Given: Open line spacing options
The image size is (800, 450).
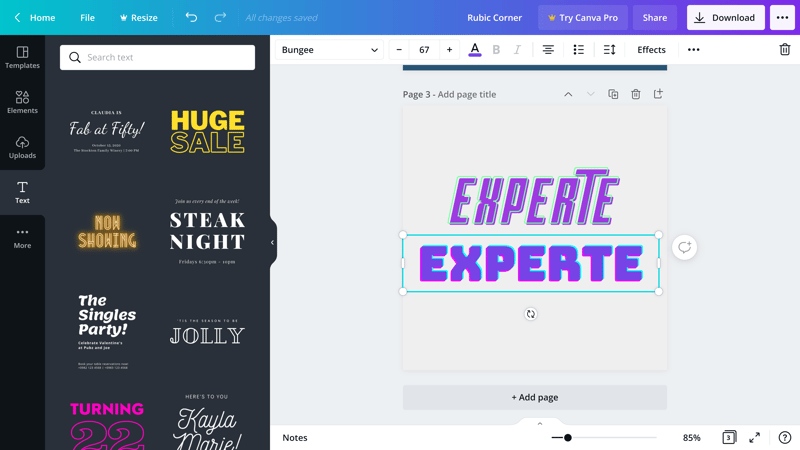Looking at the screenshot, I should tap(609, 49).
